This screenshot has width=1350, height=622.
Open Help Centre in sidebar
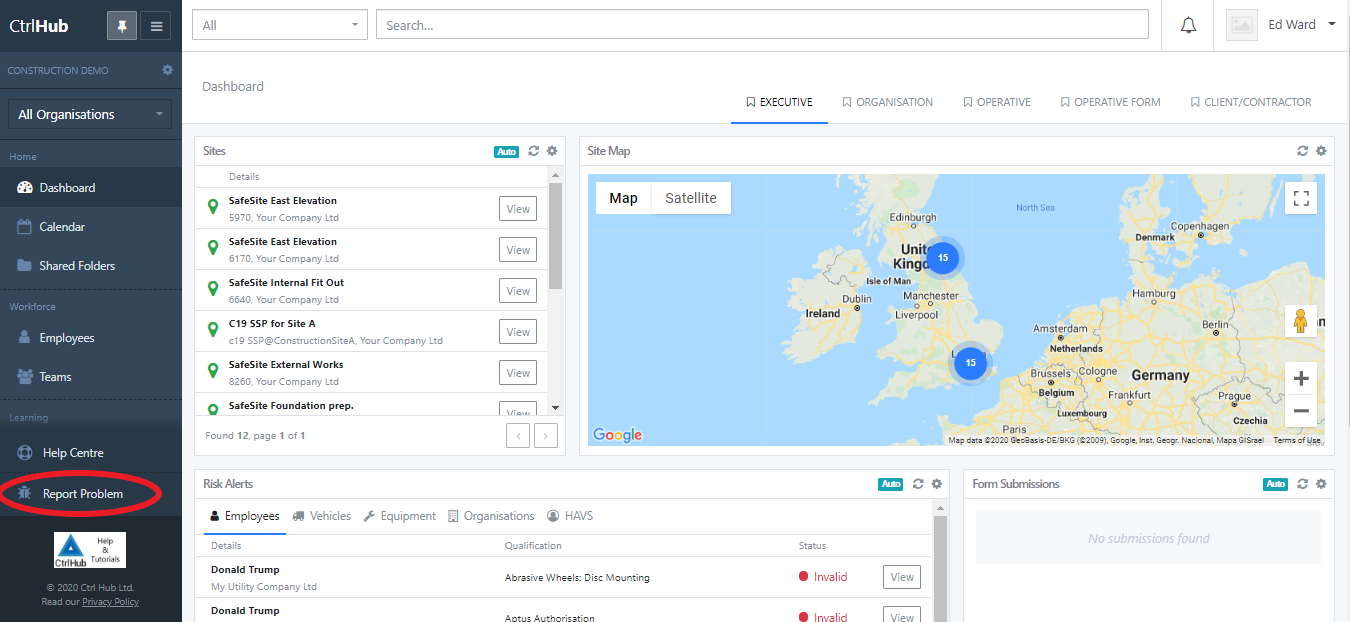[91, 453]
